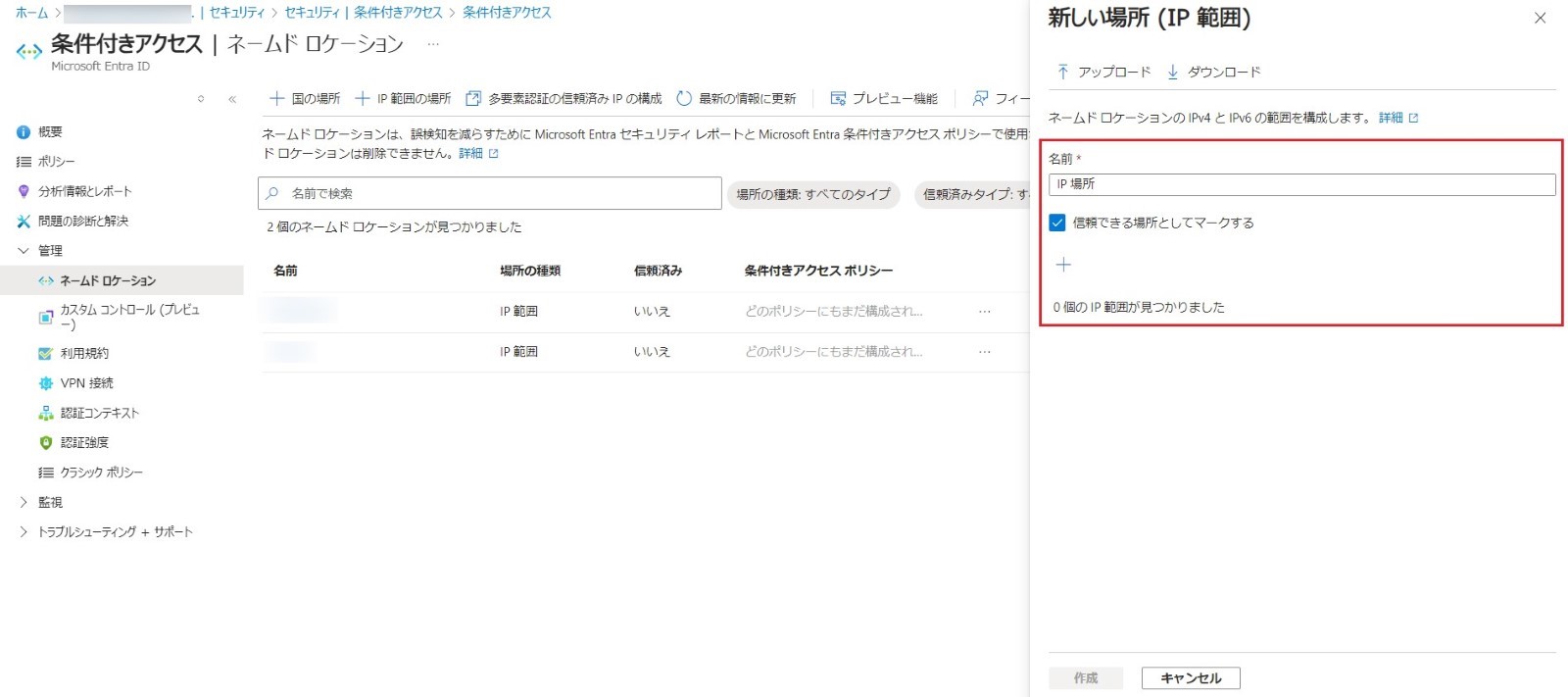Sort by 名前 column header

click(285, 271)
